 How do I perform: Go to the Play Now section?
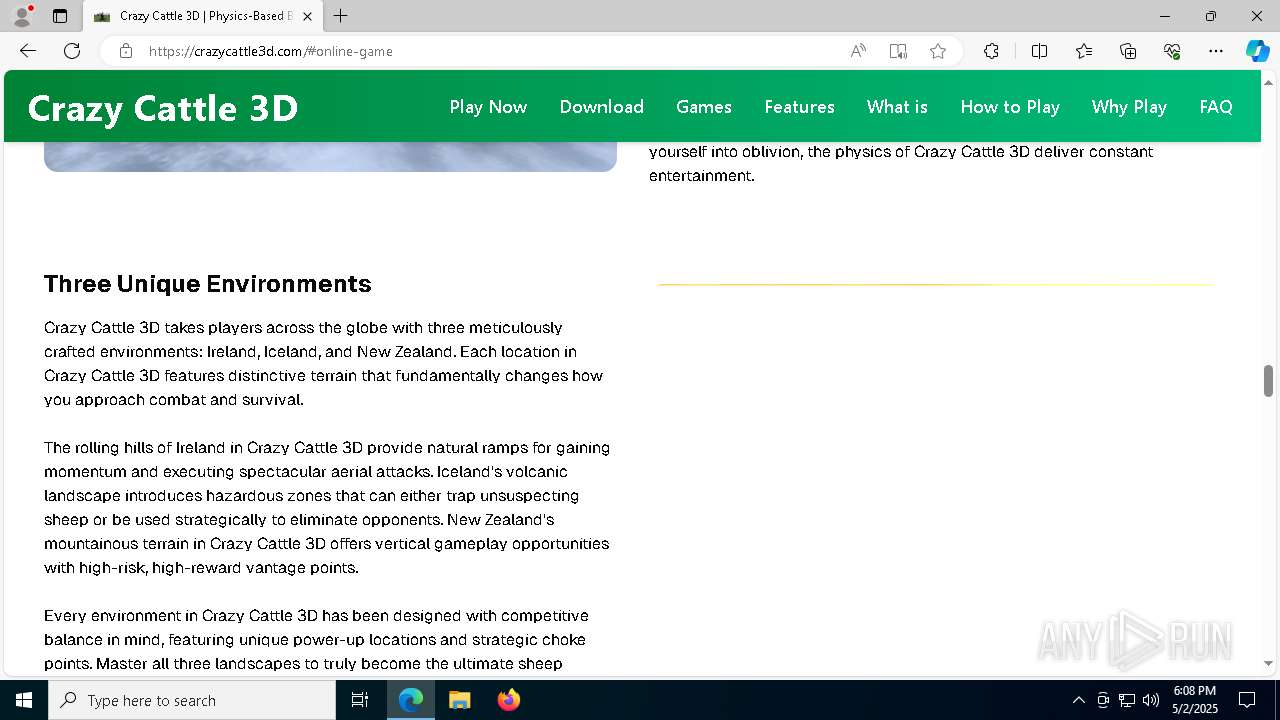pos(488,107)
